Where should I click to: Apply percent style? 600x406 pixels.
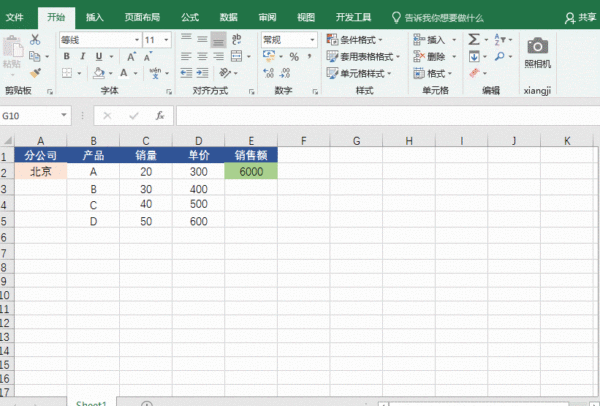(294, 57)
